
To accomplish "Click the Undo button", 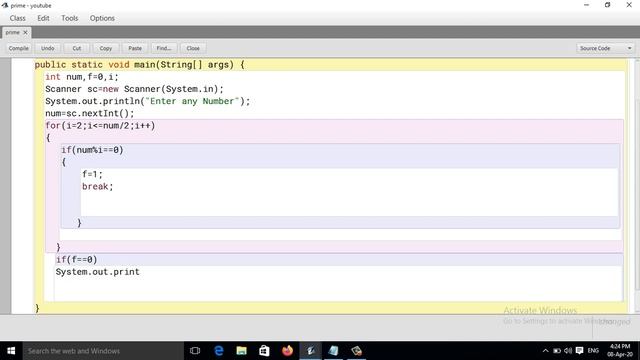I will tap(48, 48).
